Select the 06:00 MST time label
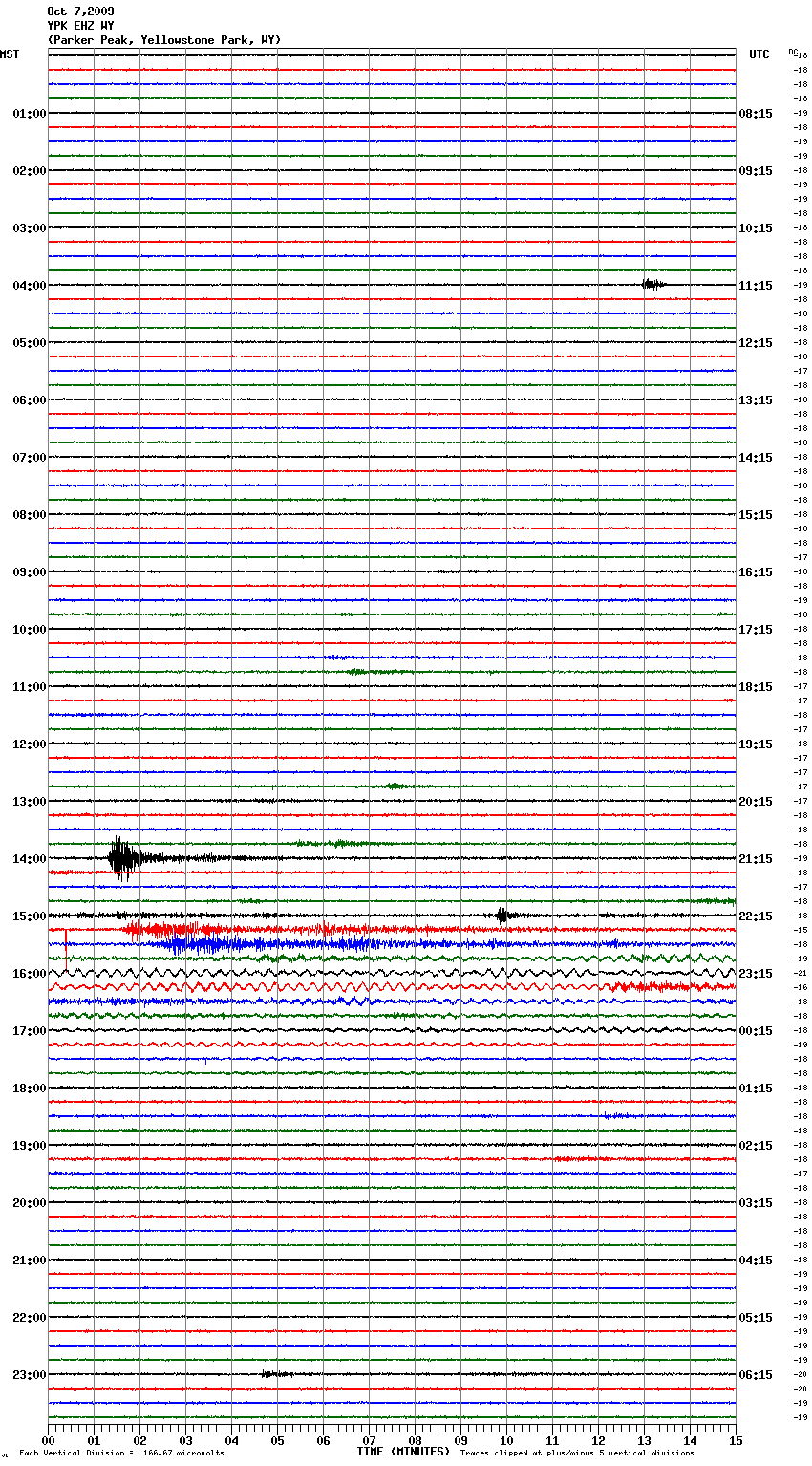 pyautogui.click(x=29, y=400)
